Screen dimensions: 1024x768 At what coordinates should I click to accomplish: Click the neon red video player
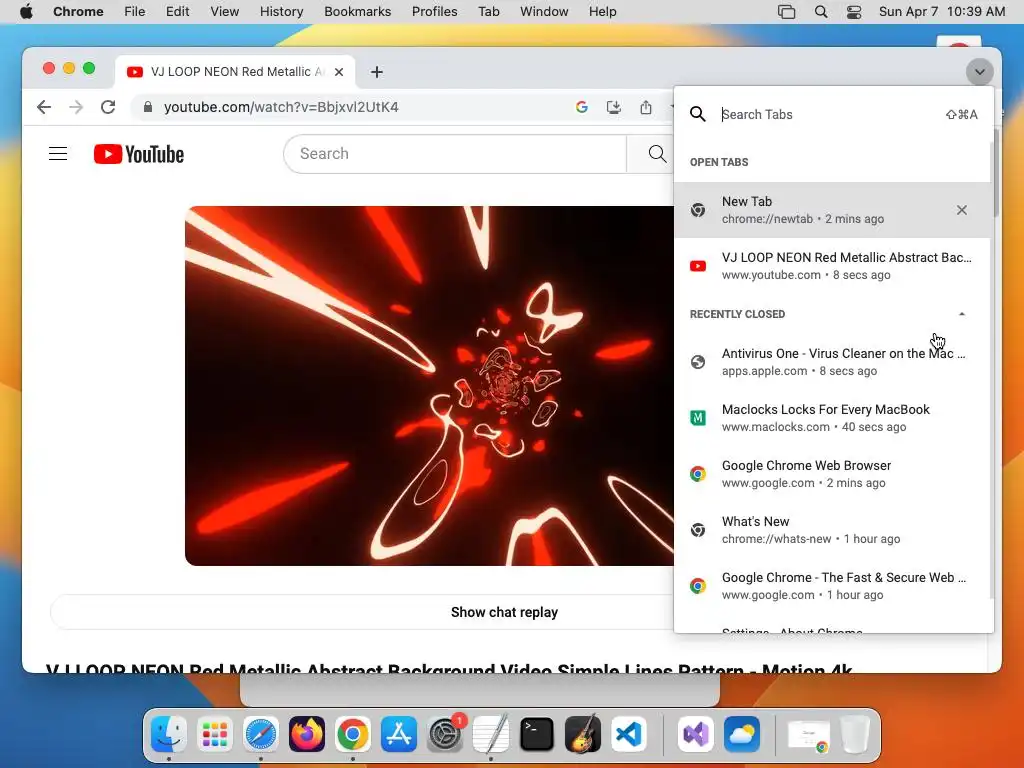(429, 386)
